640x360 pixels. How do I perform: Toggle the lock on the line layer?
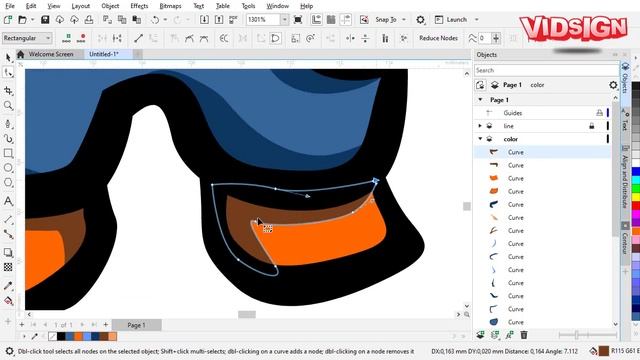tap(591, 126)
